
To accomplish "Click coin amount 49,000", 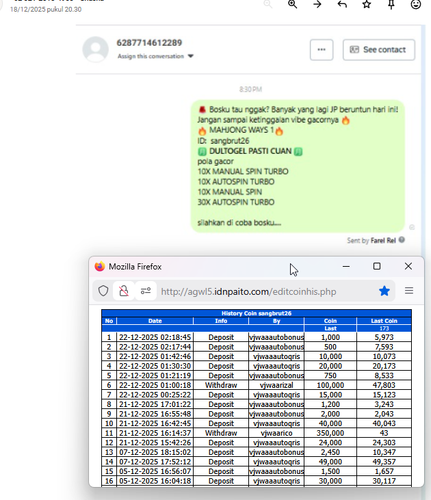I will [x=330, y=462].
